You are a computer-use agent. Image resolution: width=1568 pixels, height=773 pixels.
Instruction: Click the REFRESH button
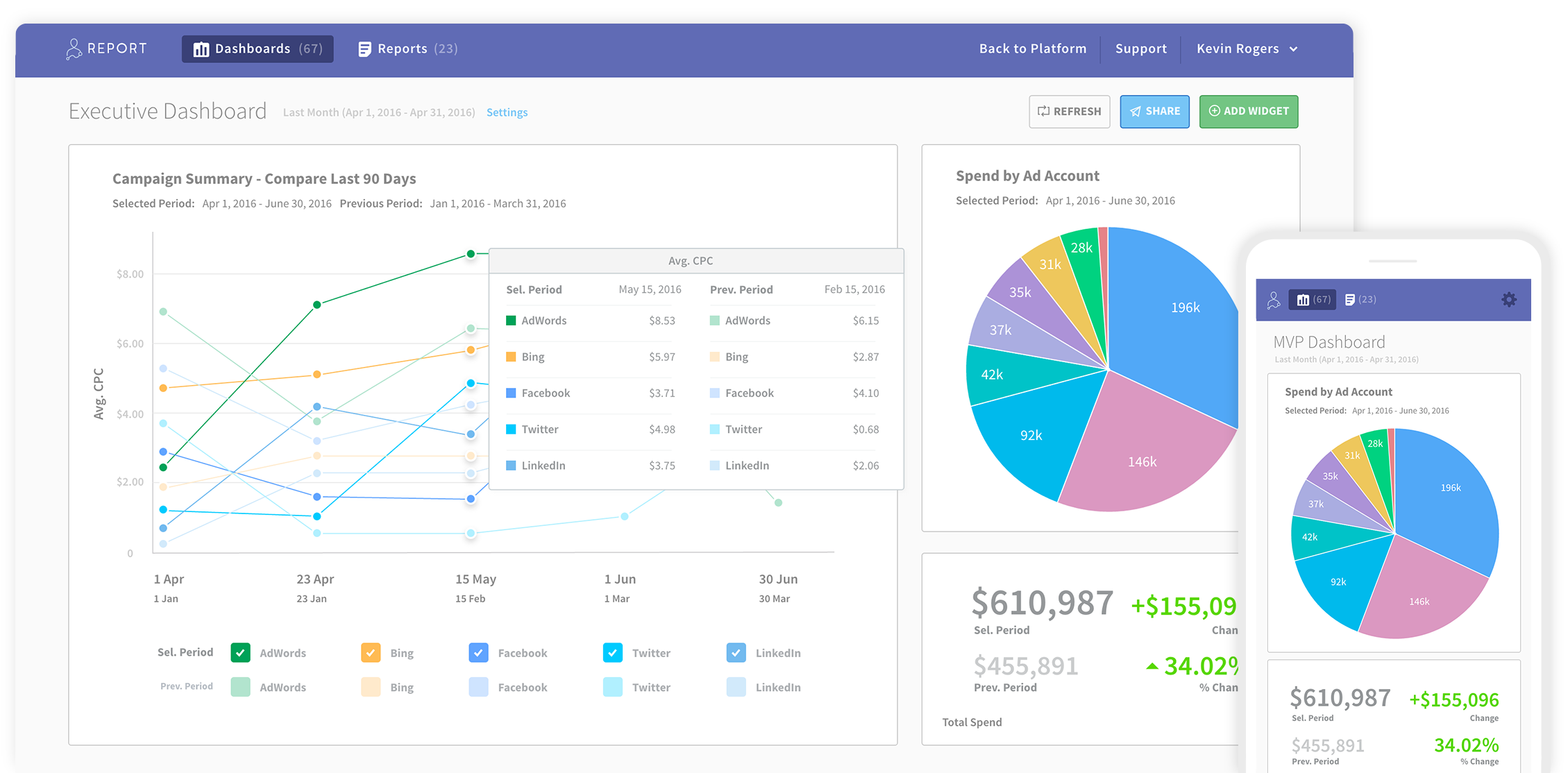click(1070, 112)
